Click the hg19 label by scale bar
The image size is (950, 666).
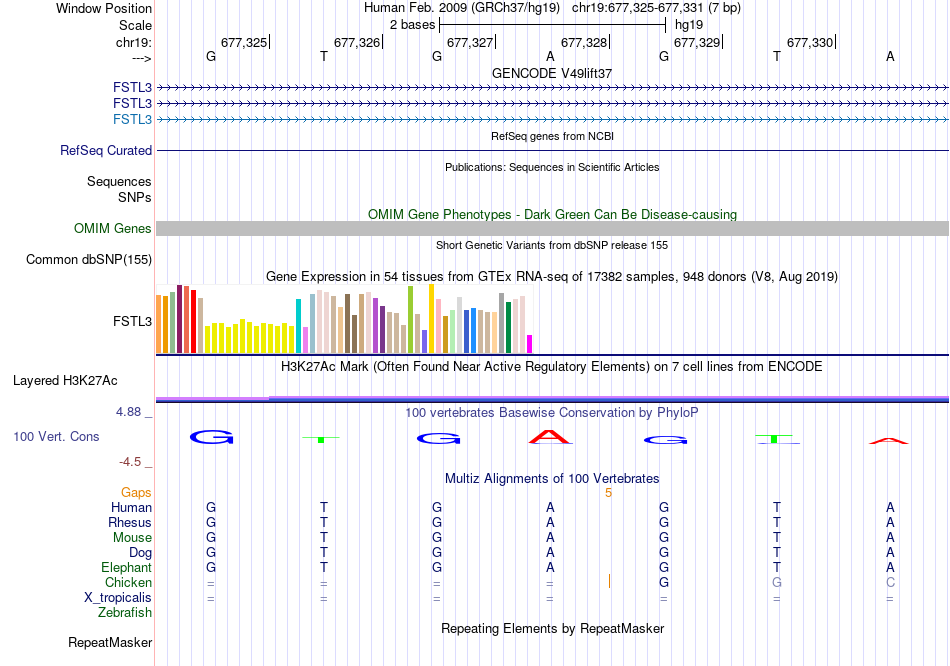(x=689, y=25)
